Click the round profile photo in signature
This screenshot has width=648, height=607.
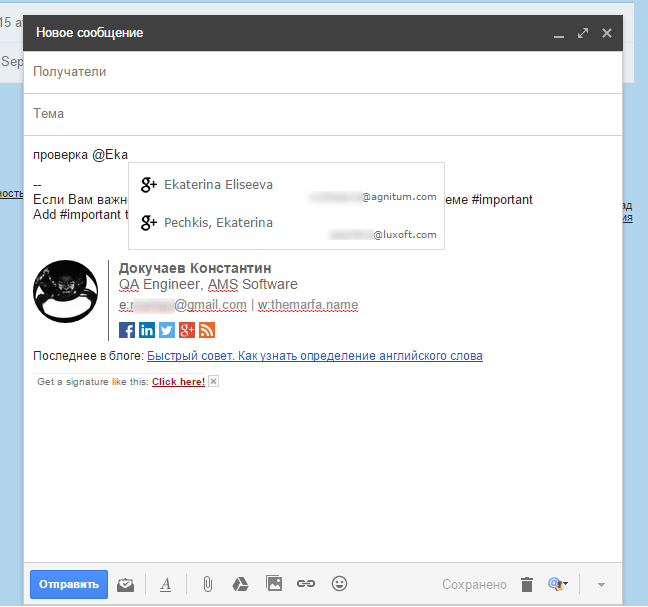(65, 291)
